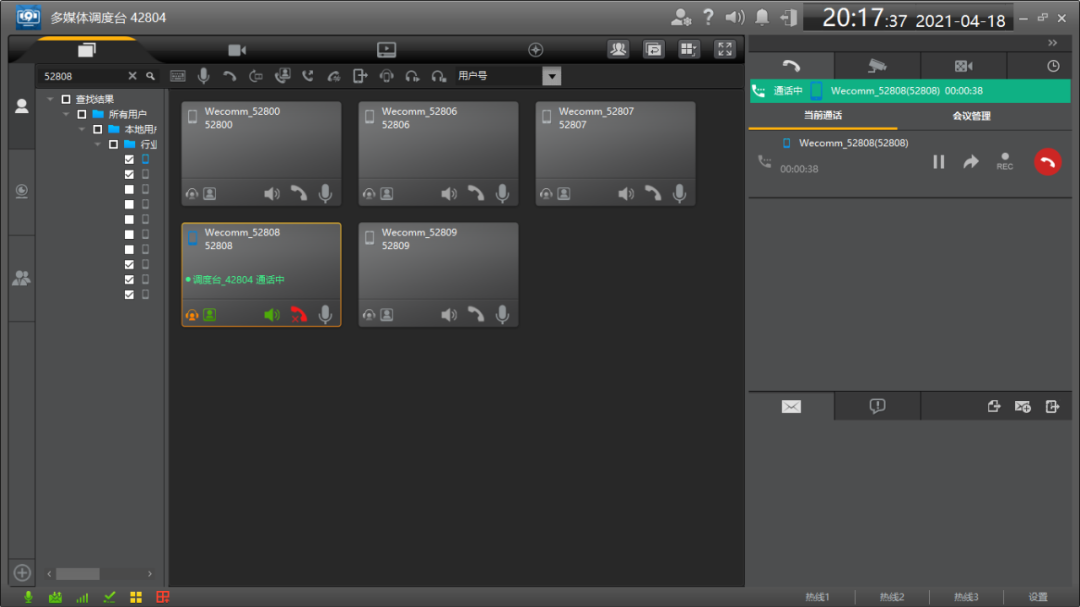Click the headset stop icon in toolbar
Screen dimensions: 1080x607
439,76
